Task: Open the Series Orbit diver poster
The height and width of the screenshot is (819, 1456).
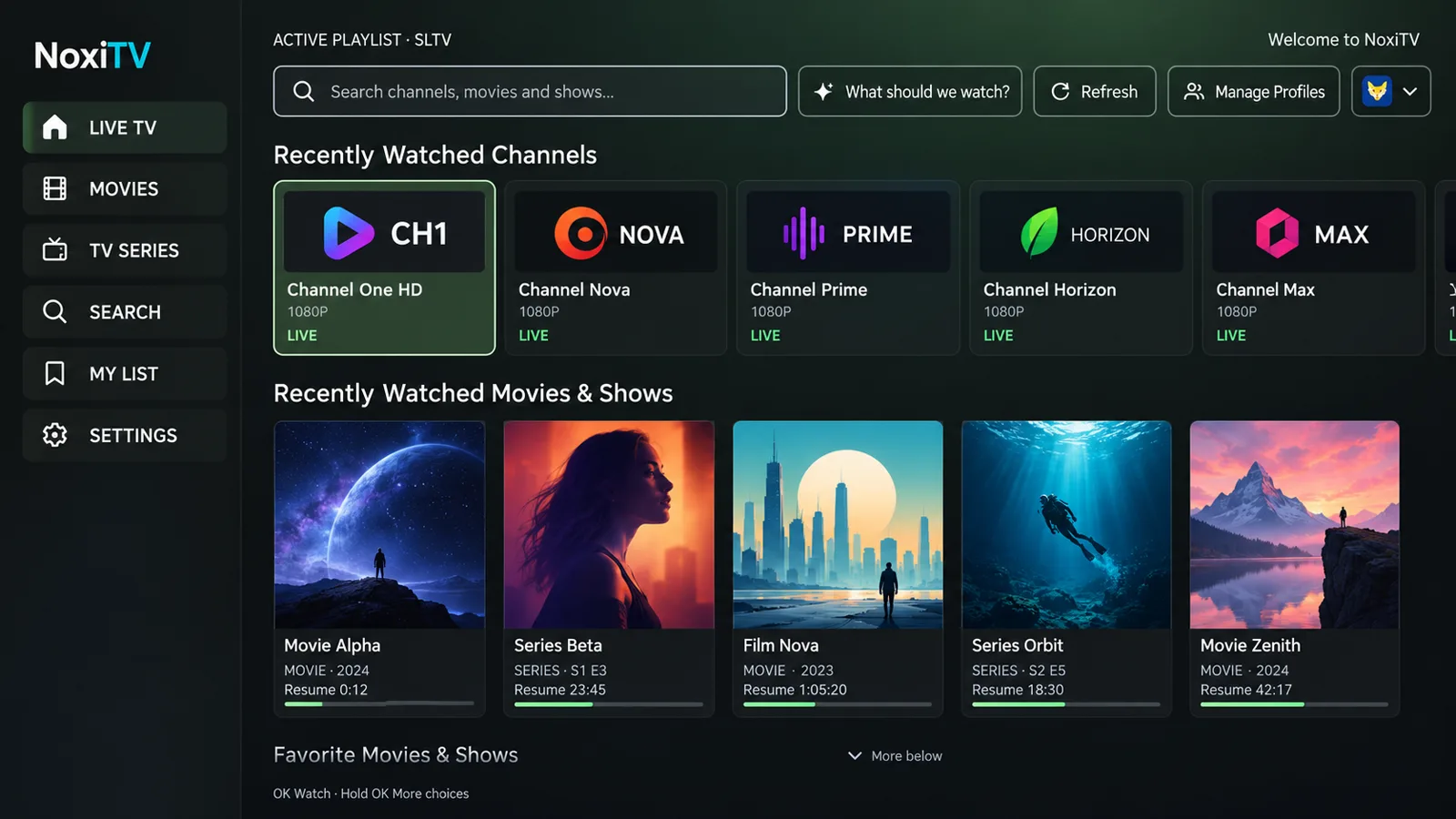Action: pyautogui.click(x=1067, y=524)
